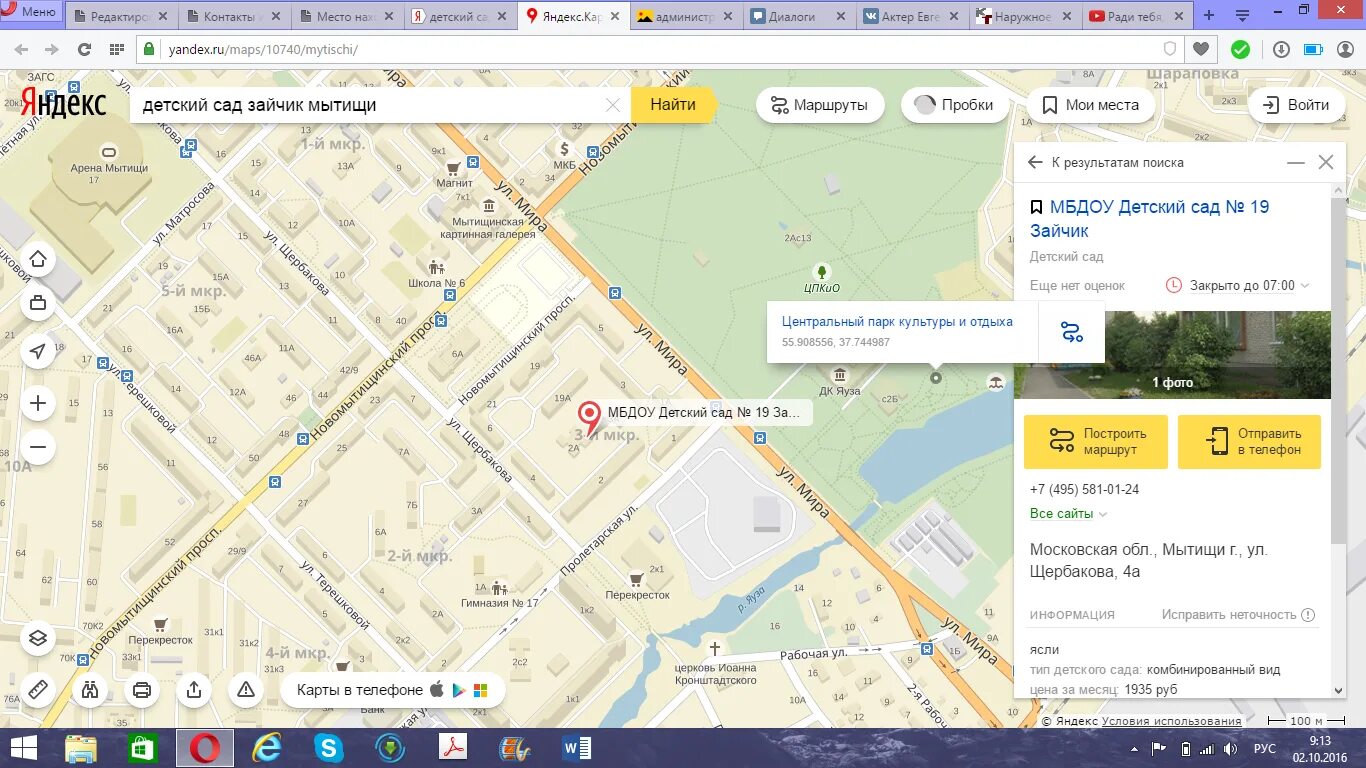Go back via К результатам поиска
Screen dimensions: 1366x768
click(1107, 162)
